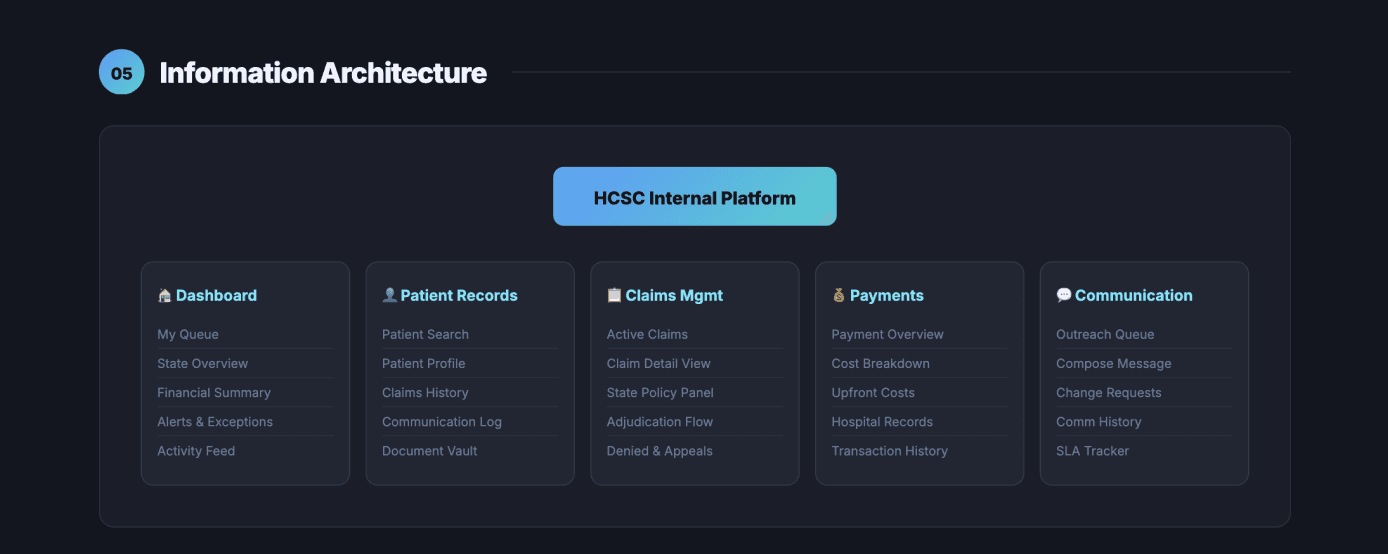Select the Dashboard heading
The image size is (1388, 554).
(216, 296)
